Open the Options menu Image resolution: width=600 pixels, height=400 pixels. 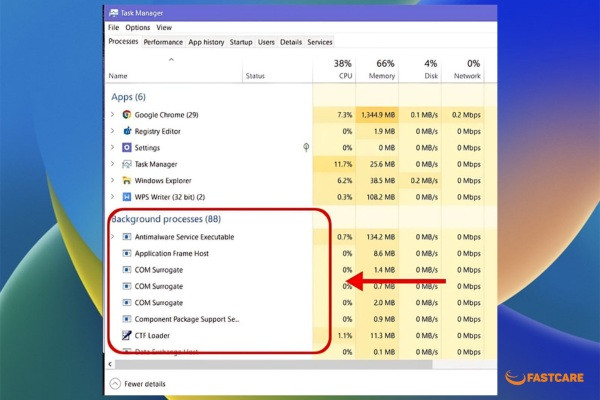tap(138, 28)
